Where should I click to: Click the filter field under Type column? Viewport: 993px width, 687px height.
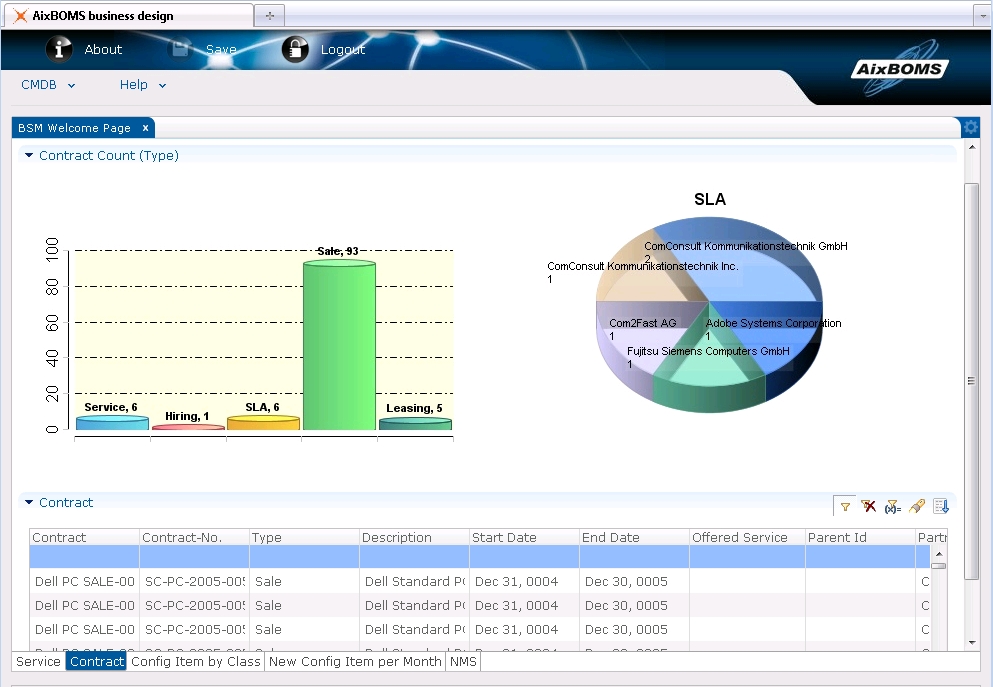(304, 557)
